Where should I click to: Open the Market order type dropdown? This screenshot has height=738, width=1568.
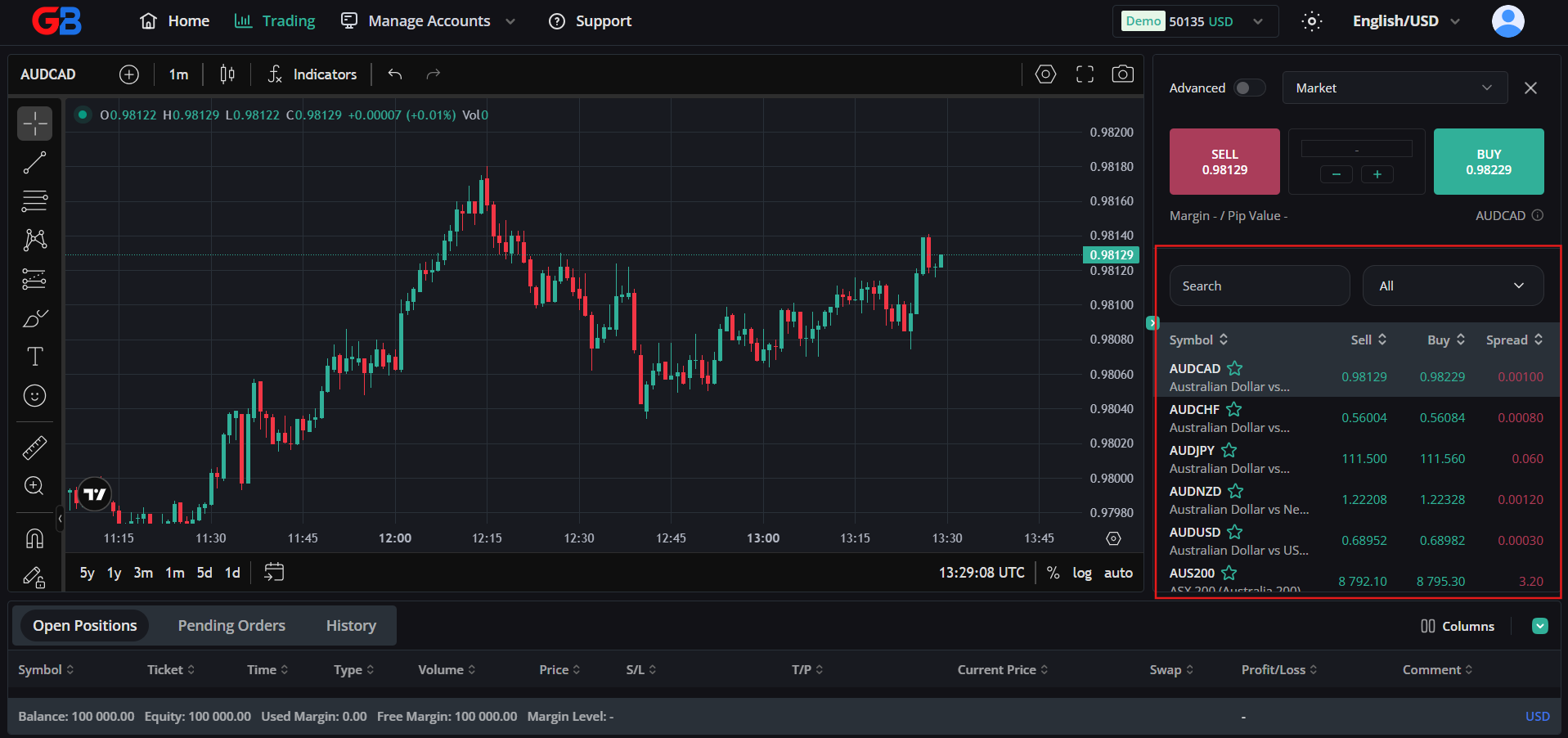1395,88
